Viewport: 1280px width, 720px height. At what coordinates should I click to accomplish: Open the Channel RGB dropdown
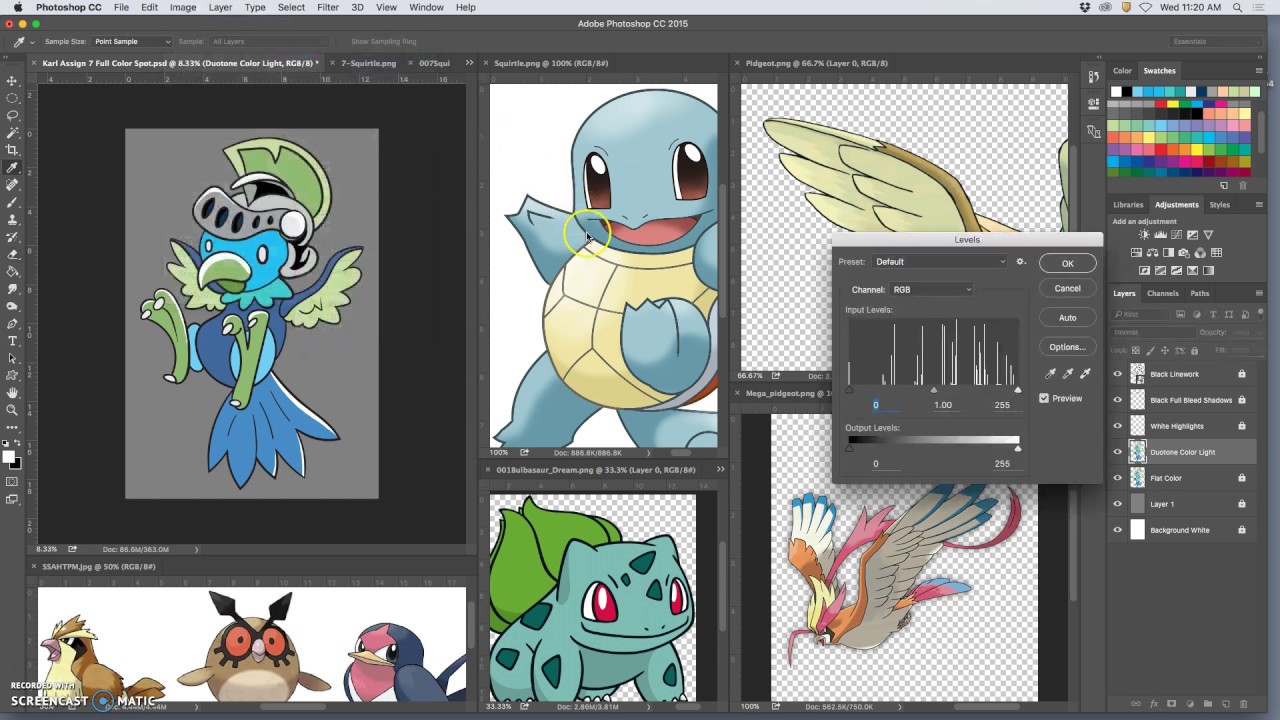[x=931, y=289]
